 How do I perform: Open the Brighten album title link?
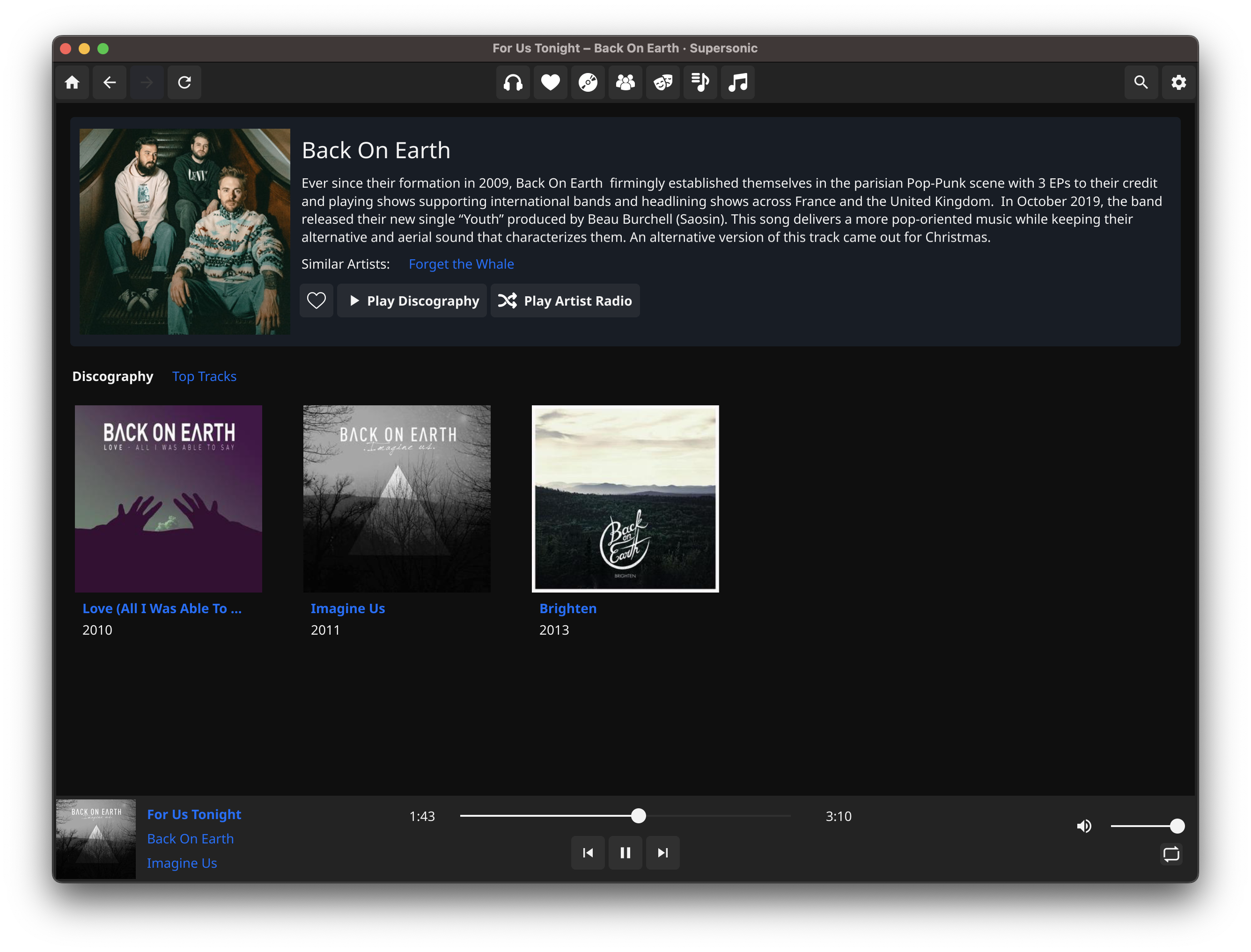click(x=568, y=608)
